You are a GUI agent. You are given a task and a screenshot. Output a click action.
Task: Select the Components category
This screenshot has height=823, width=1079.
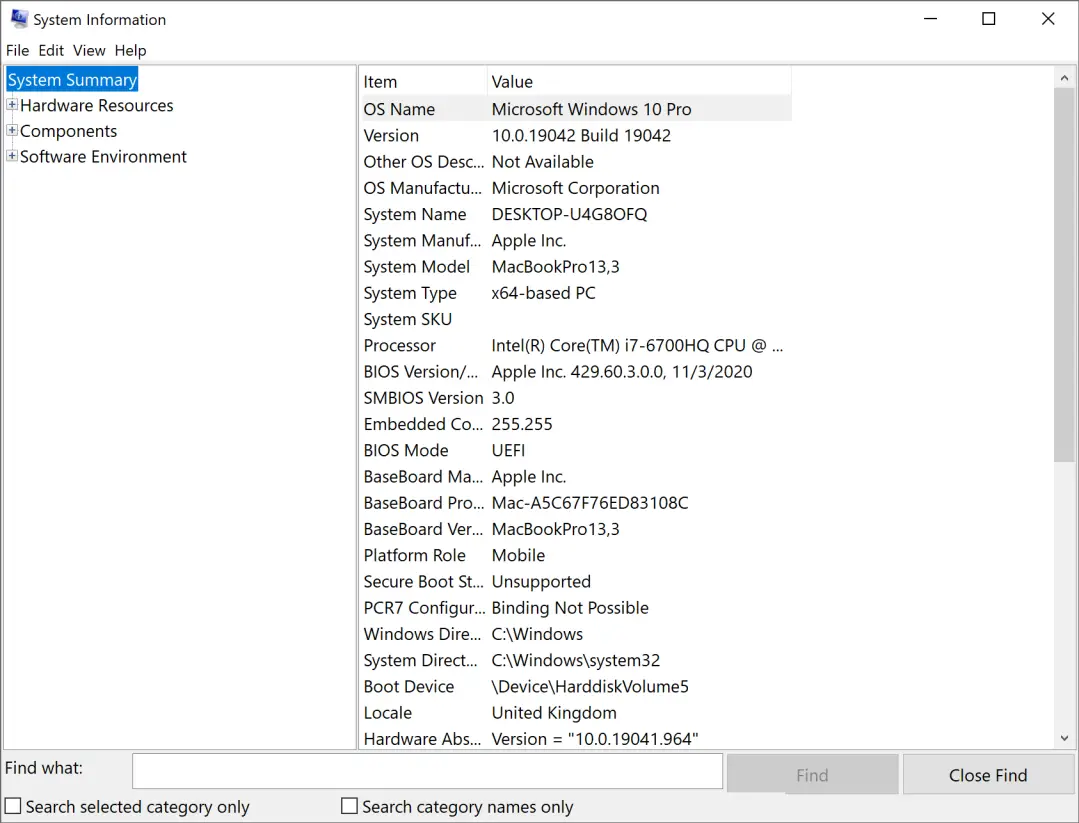point(68,131)
